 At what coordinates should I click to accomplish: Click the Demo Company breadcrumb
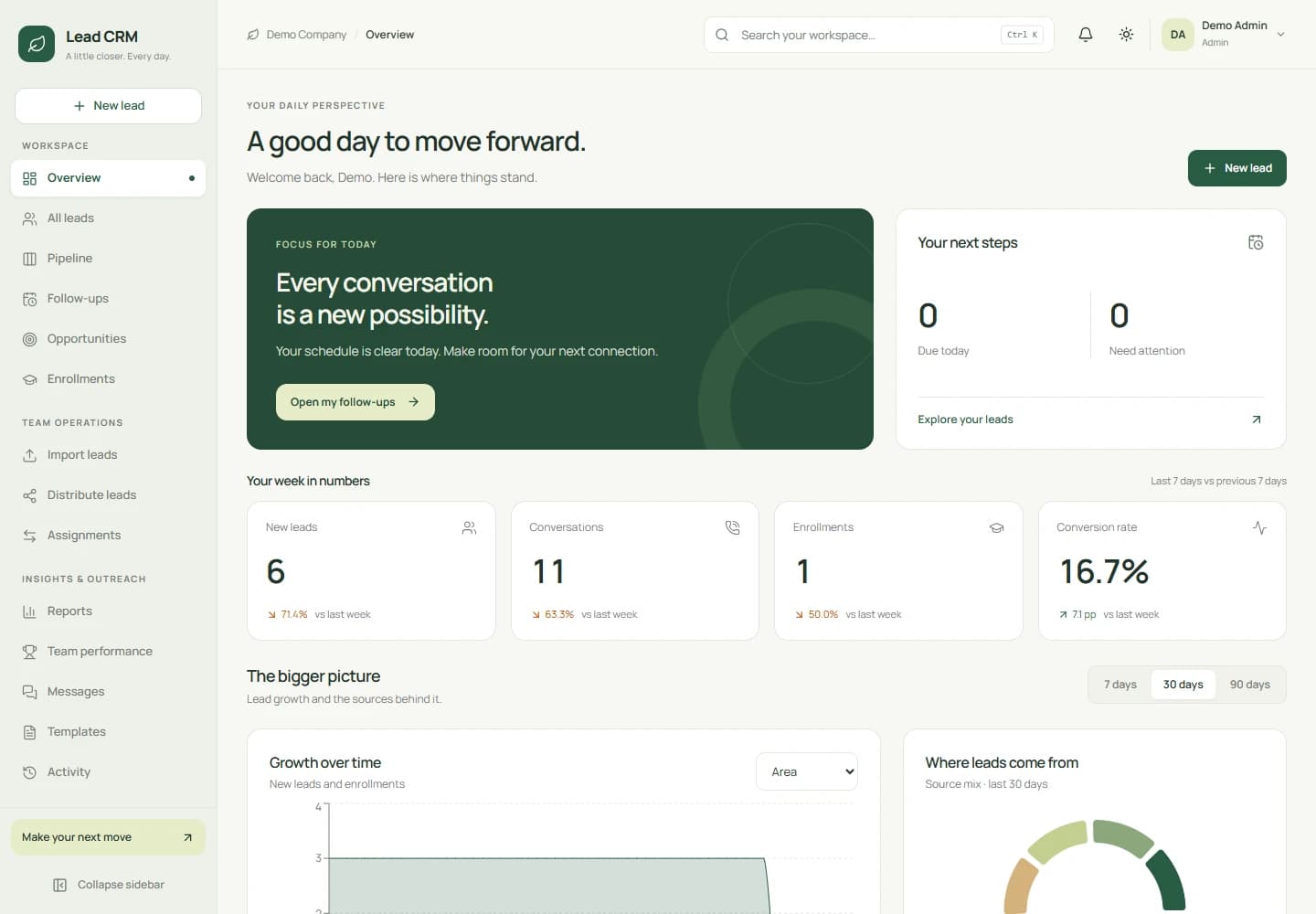click(x=306, y=35)
